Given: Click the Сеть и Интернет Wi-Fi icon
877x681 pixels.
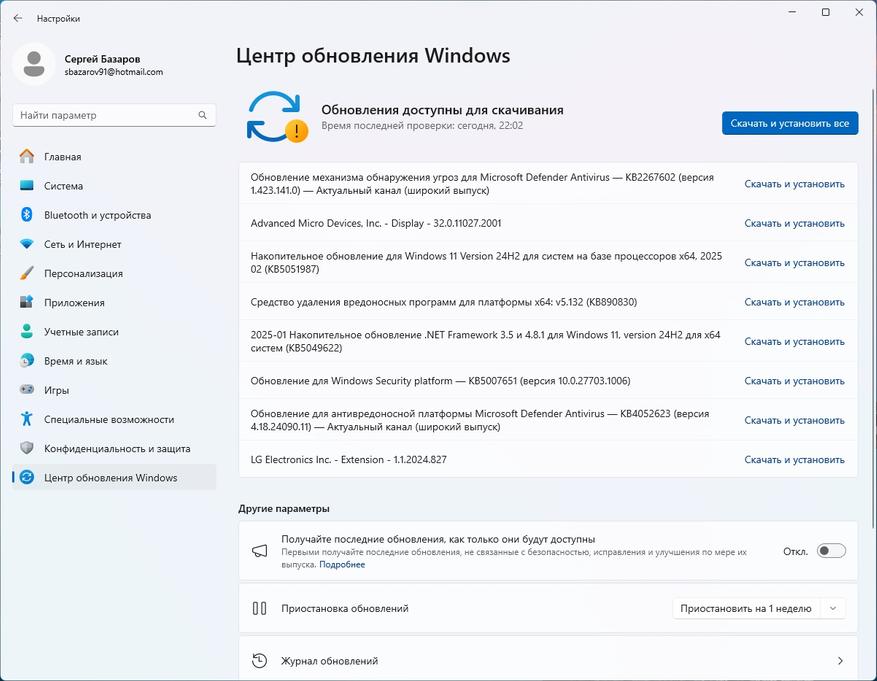Looking at the screenshot, I should (26, 244).
